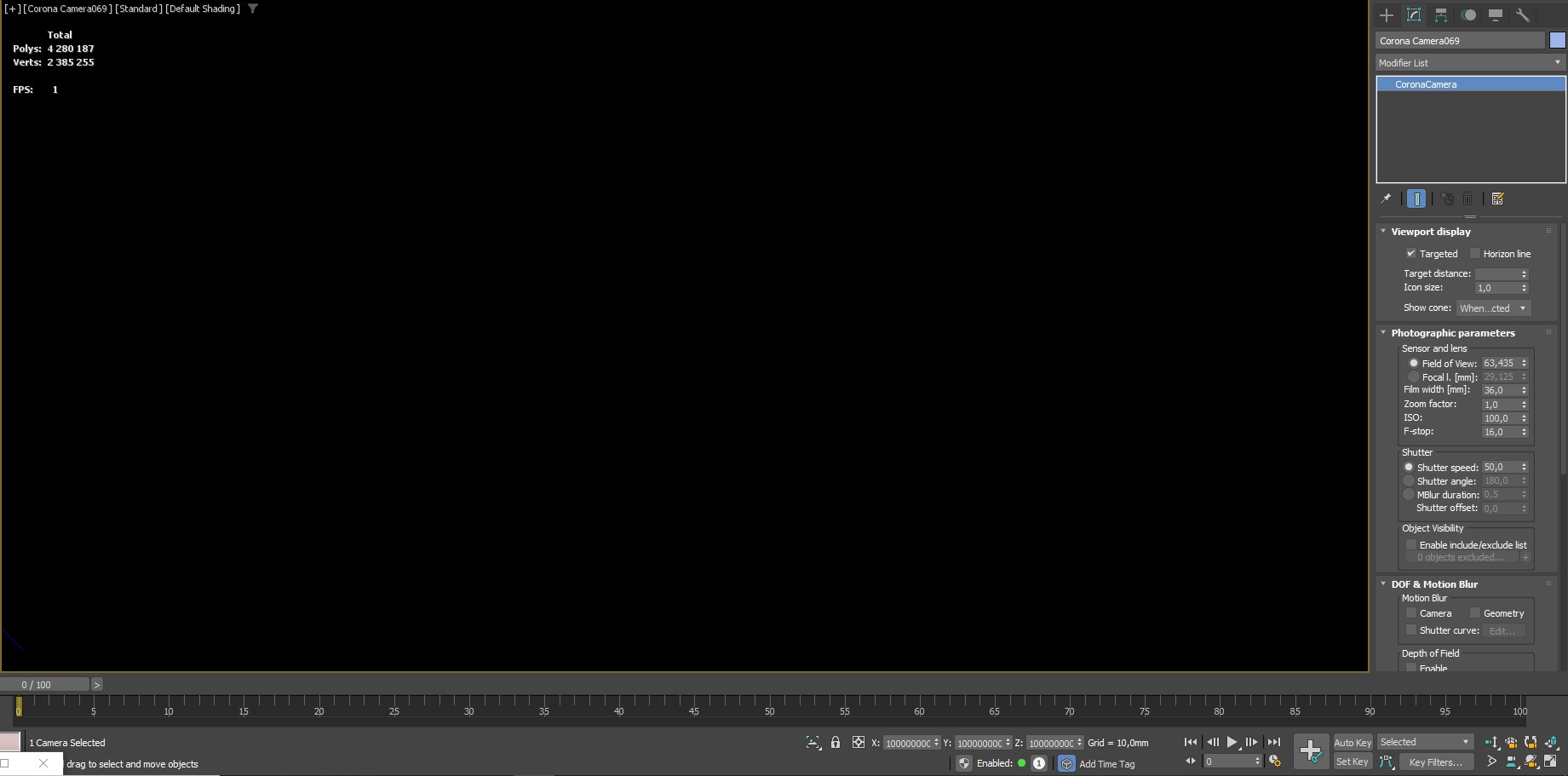The image size is (1568, 776).
Task: Toggle Key Mode icon
Action: (1191, 762)
